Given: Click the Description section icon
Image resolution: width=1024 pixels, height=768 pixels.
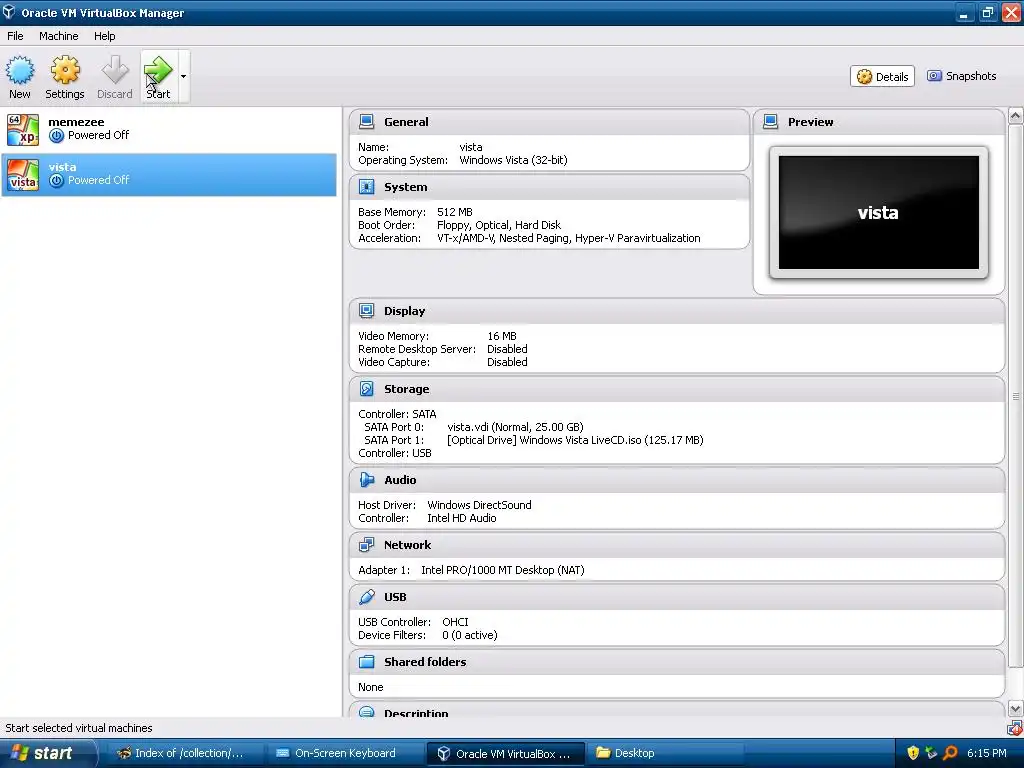Looking at the screenshot, I should 367,712.
